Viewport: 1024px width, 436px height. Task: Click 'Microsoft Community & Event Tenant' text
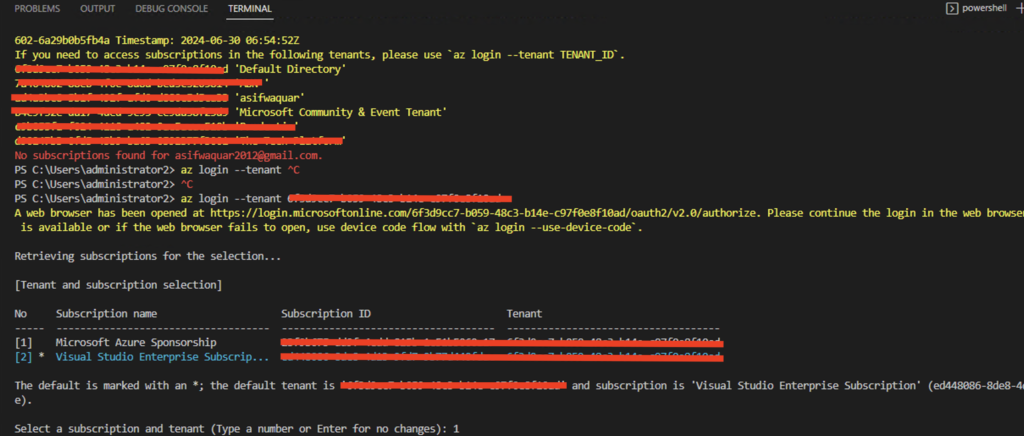tap(340, 112)
